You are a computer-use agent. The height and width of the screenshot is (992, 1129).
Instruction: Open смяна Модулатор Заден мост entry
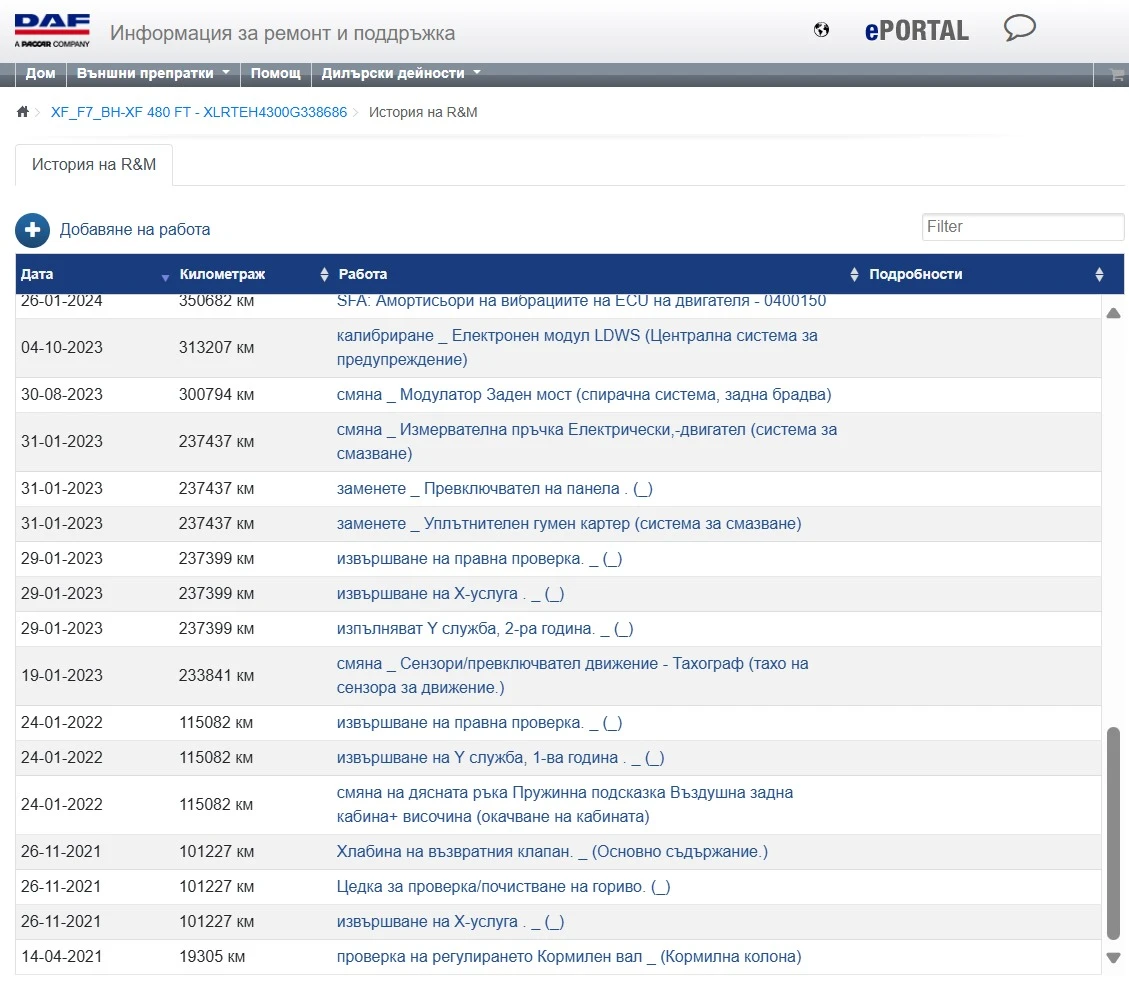[x=584, y=394]
